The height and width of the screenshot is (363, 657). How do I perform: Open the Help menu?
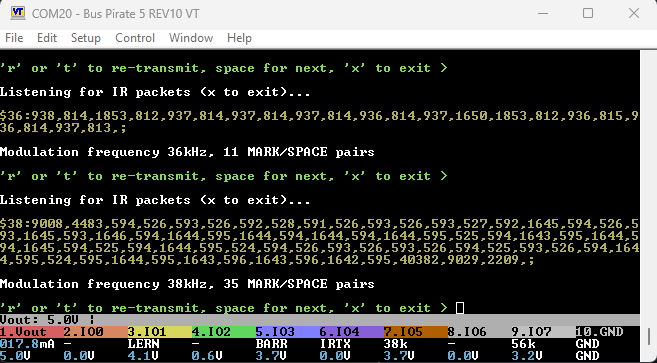pos(239,38)
